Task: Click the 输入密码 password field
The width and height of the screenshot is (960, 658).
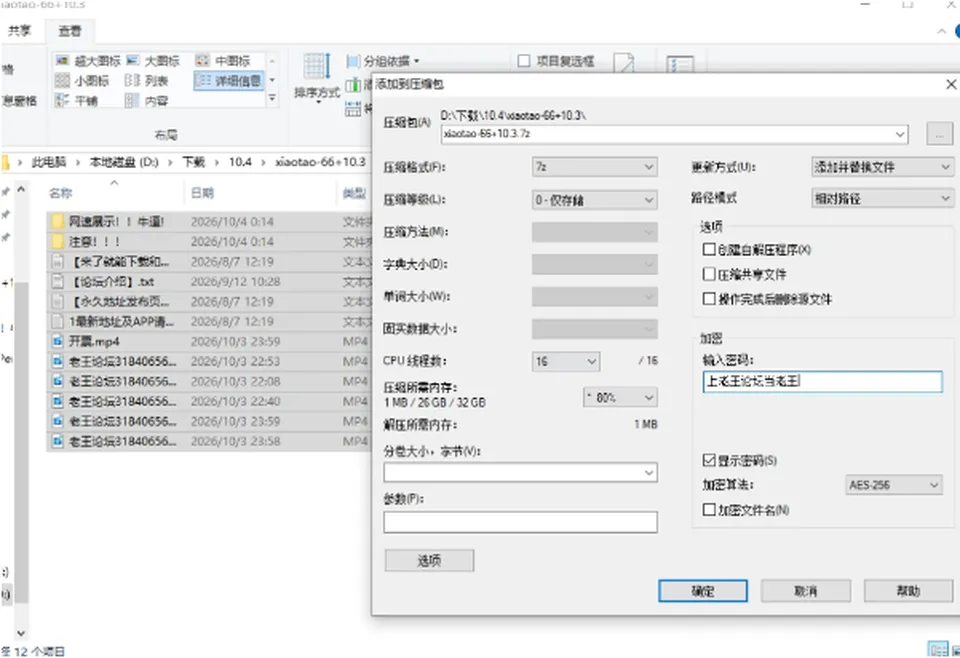Action: pyautogui.click(x=822, y=381)
